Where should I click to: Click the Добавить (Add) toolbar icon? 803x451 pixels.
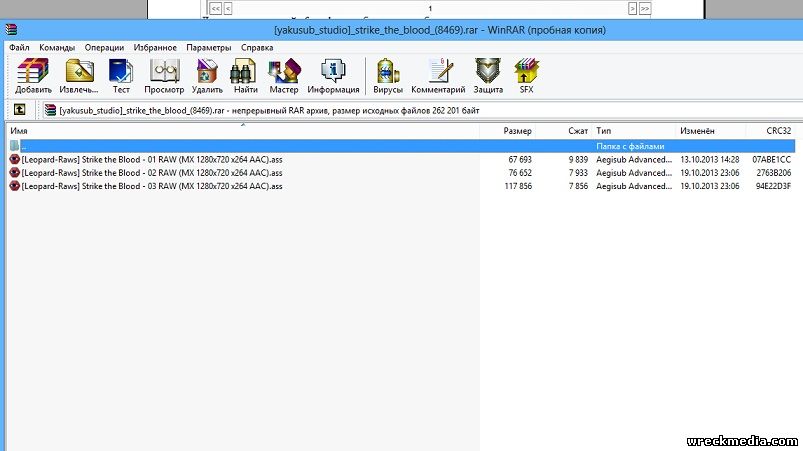click(33, 75)
